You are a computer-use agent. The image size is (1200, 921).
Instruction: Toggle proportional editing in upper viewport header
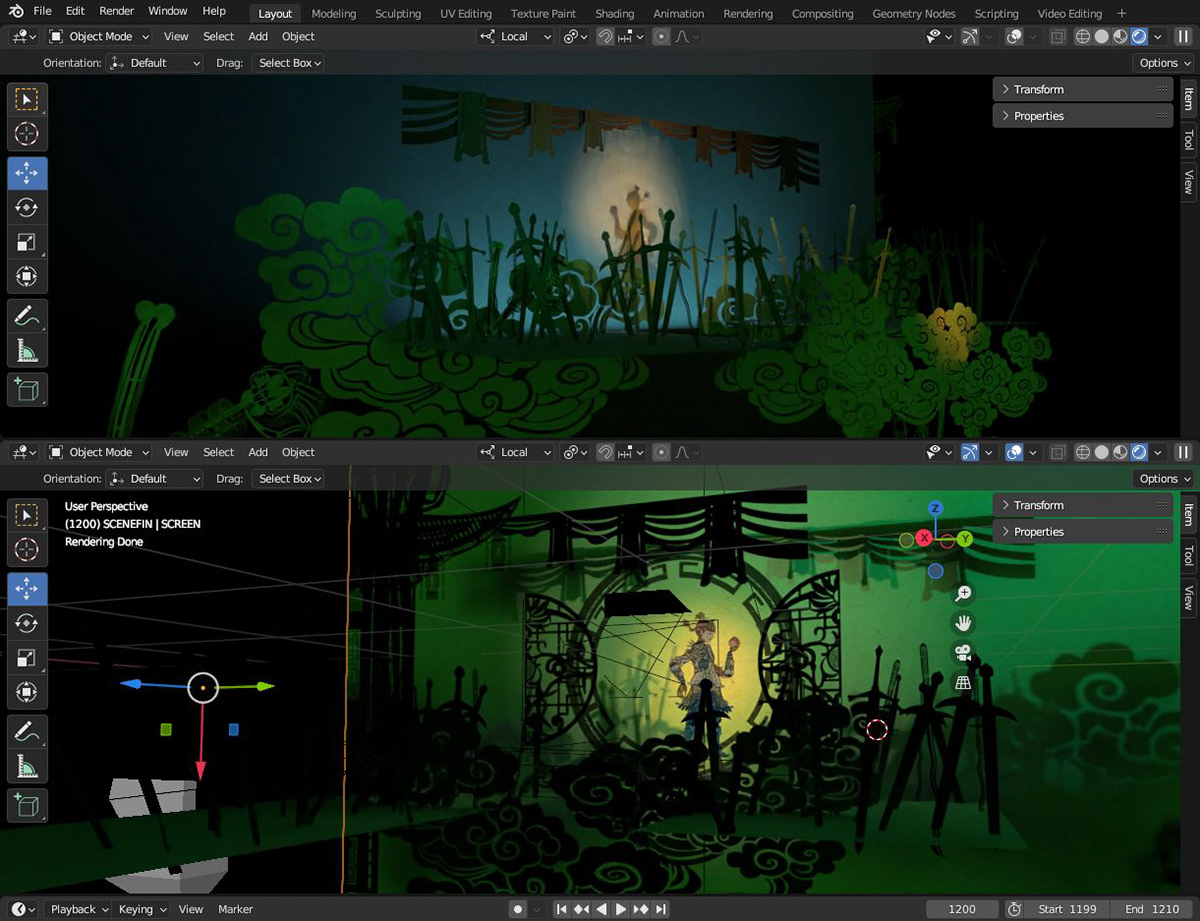[661, 36]
